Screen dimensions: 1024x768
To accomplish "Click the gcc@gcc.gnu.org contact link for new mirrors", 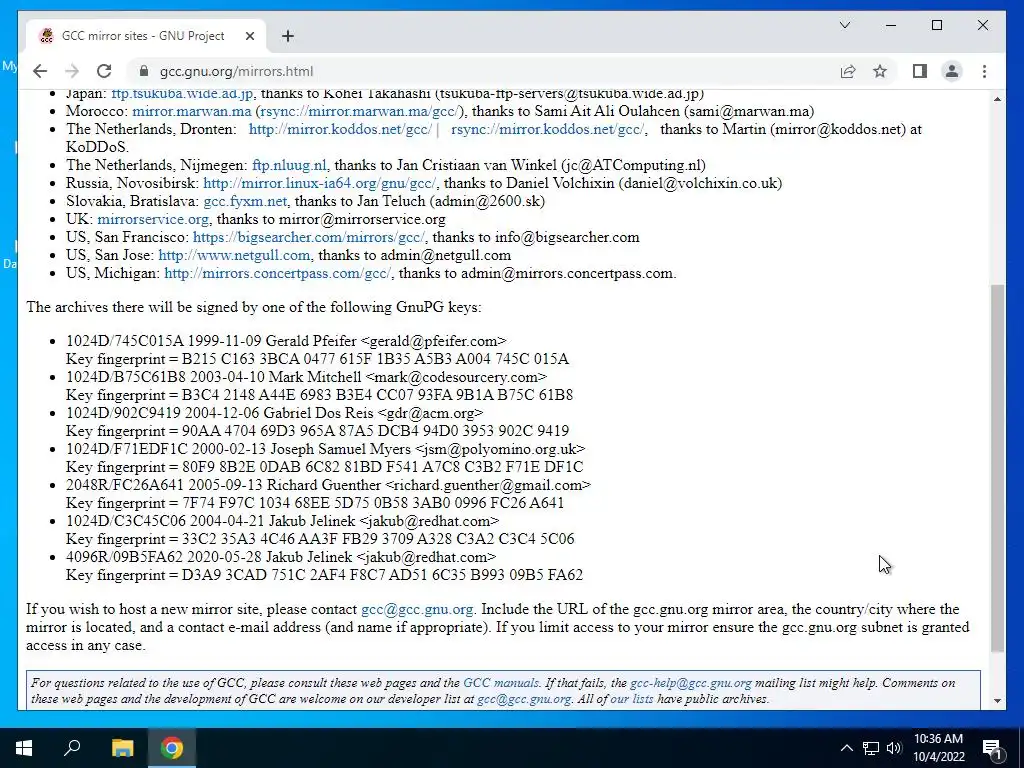I will pyautogui.click(x=417, y=609).
